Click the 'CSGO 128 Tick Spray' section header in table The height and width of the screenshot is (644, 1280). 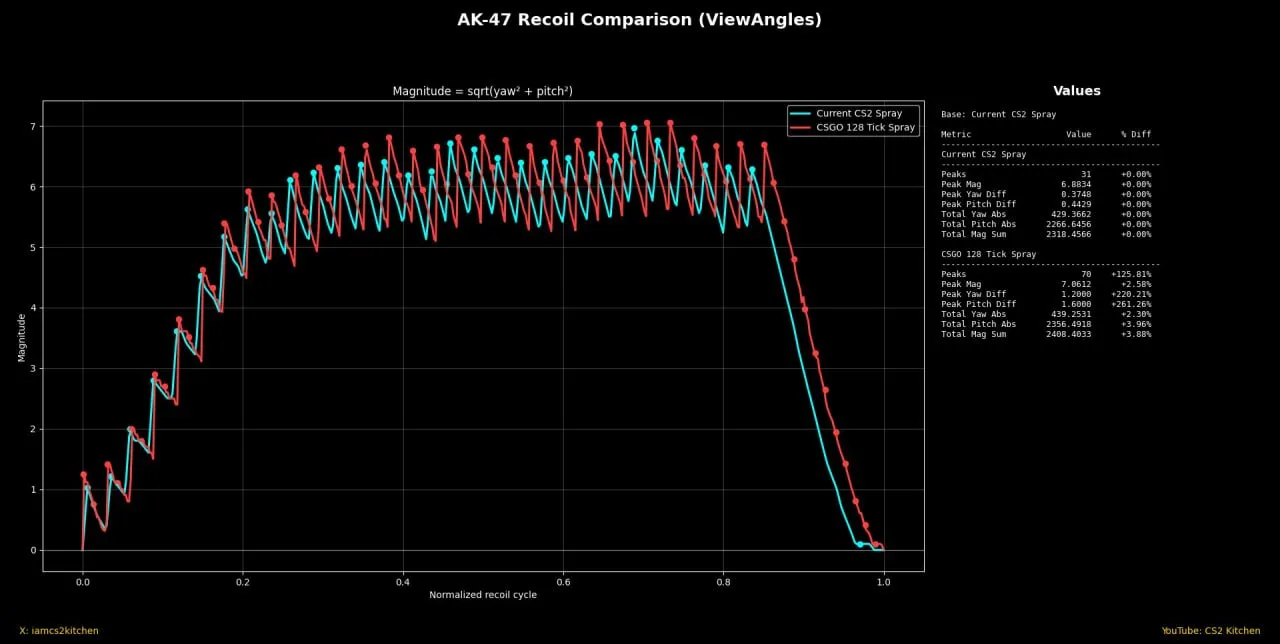[989, 254]
